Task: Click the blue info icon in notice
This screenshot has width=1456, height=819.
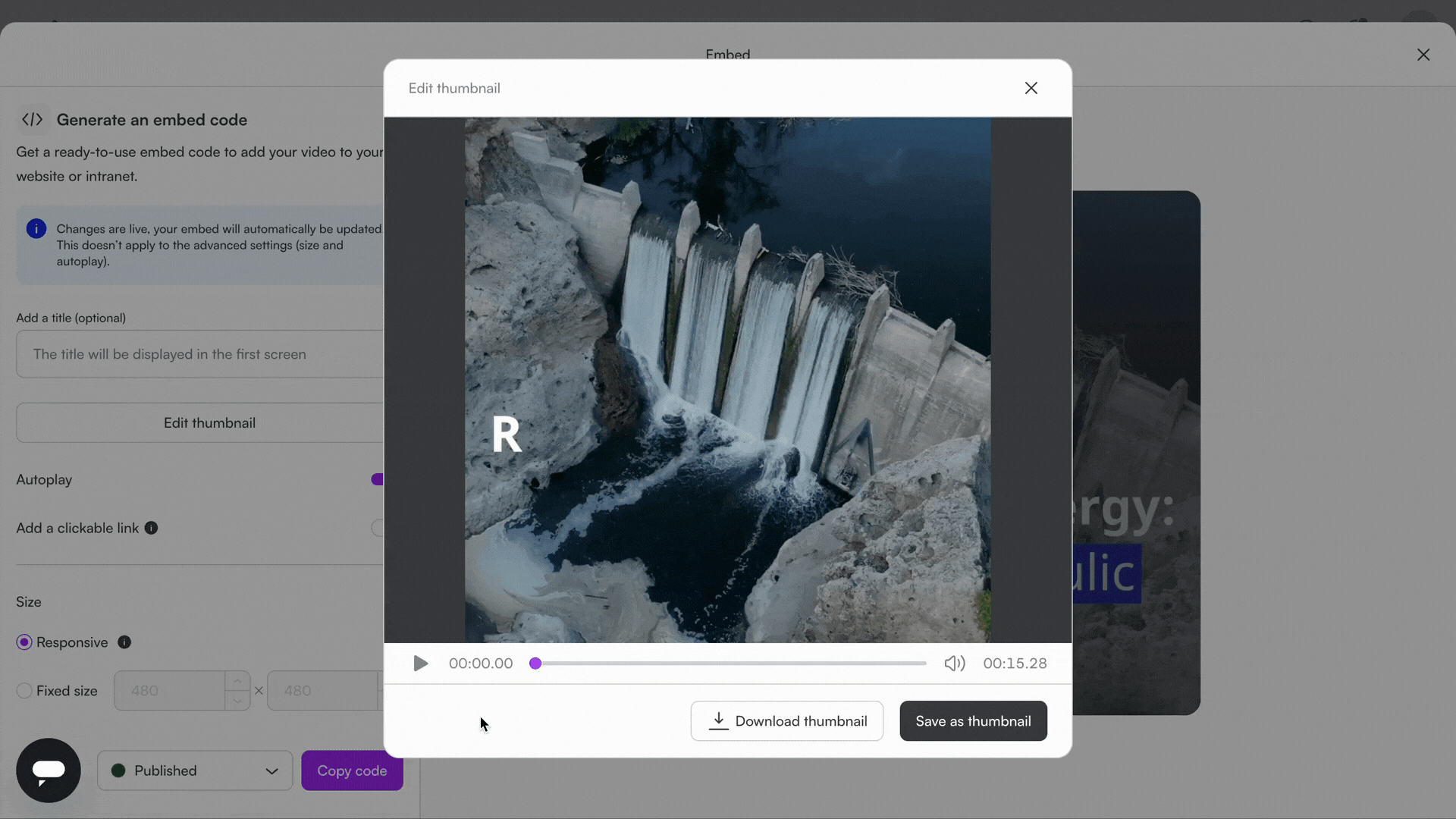Action: [x=36, y=229]
